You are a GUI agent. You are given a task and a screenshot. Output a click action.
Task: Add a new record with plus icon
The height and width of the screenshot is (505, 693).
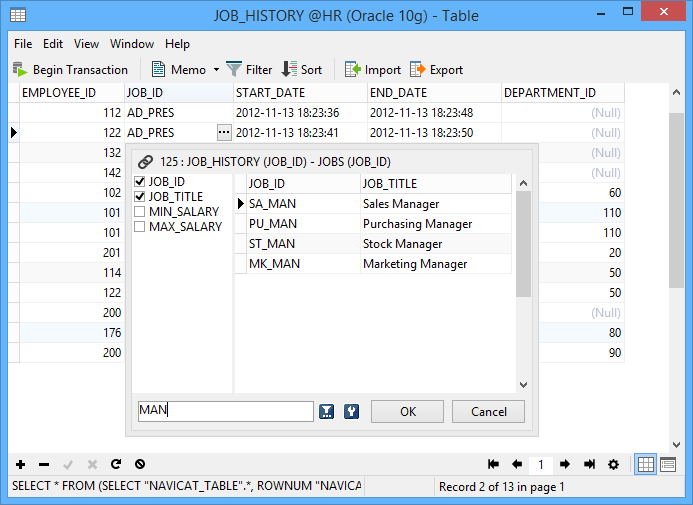click(20, 464)
